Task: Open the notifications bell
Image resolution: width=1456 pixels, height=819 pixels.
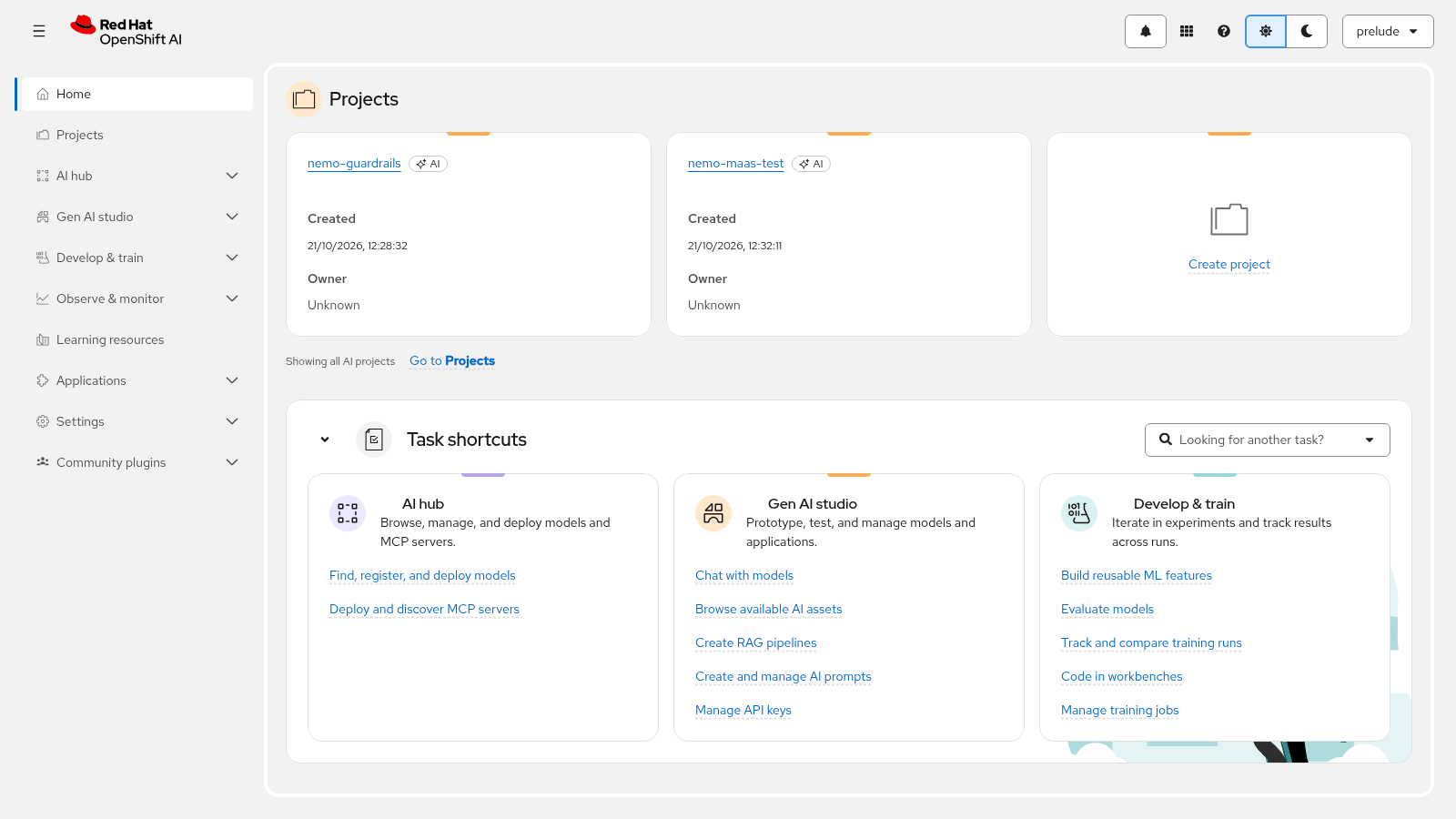Action: pyautogui.click(x=1146, y=31)
